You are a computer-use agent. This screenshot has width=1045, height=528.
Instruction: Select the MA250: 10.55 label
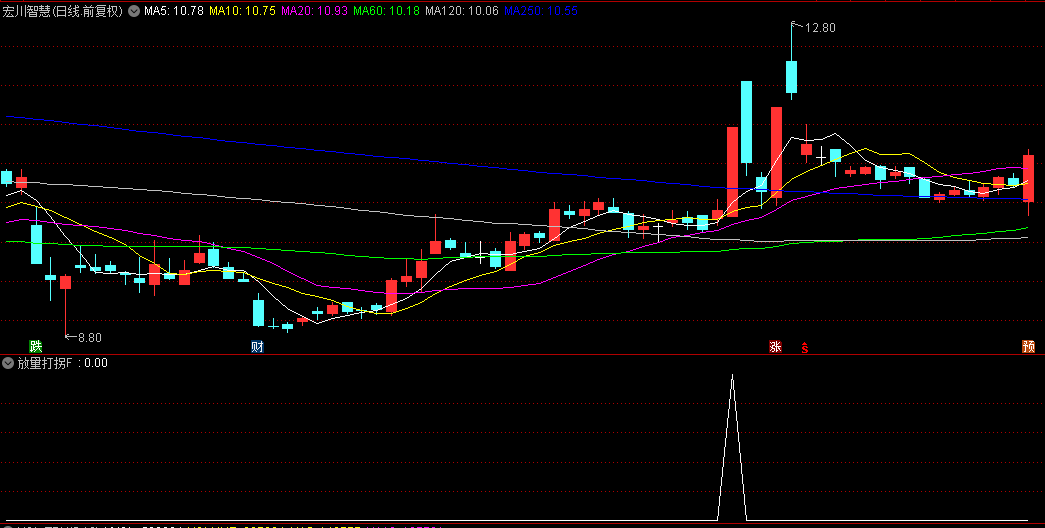click(x=540, y=11)
